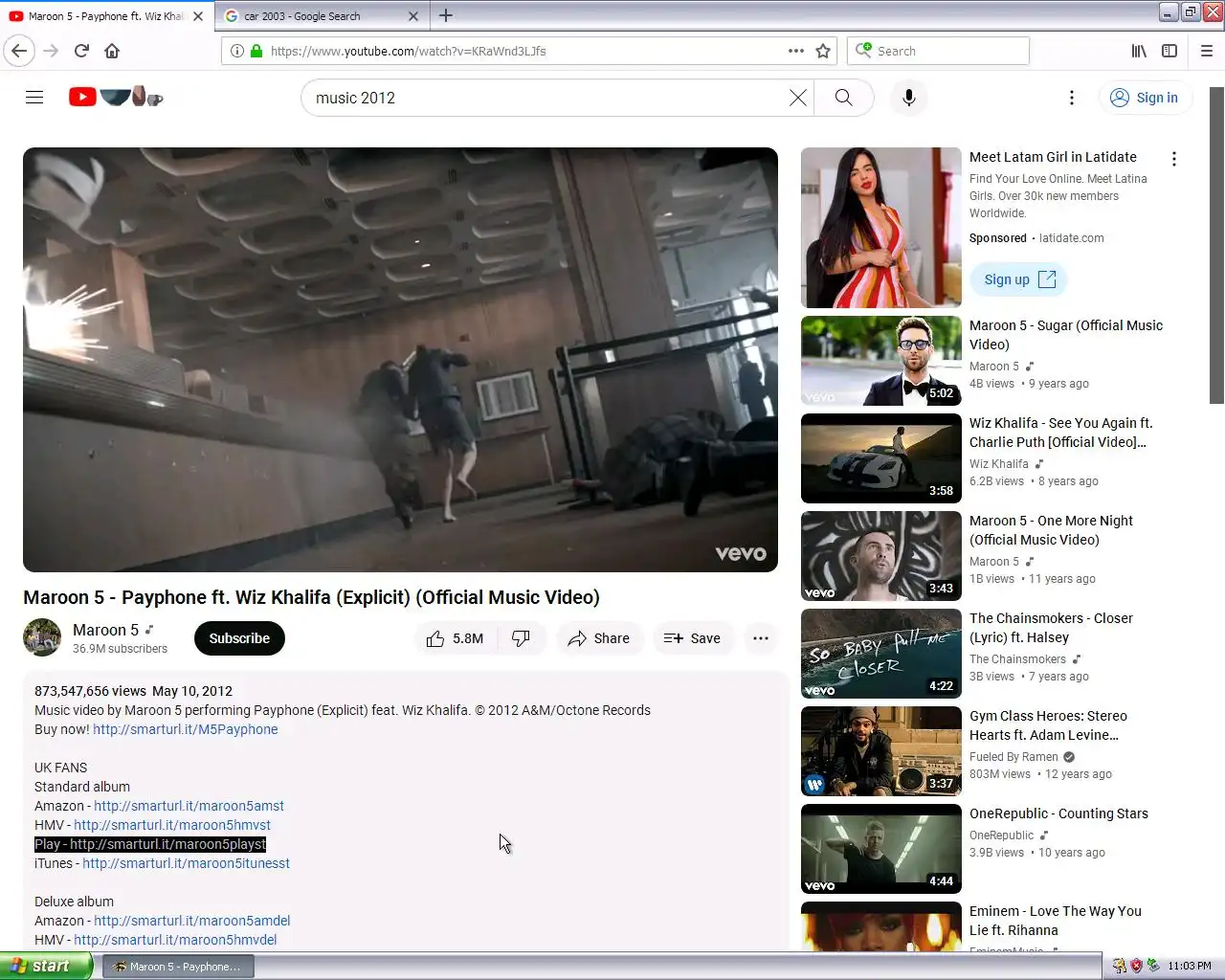
Task: Open a new browser tab
Action: click(446, 15)
